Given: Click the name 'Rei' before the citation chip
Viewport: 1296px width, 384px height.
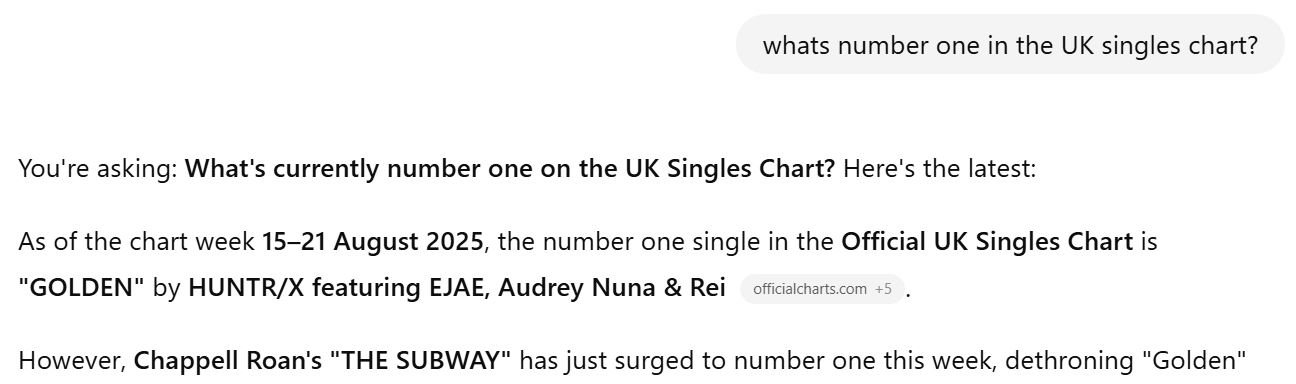Looking at the screenshot, I should tap(706, 288).
